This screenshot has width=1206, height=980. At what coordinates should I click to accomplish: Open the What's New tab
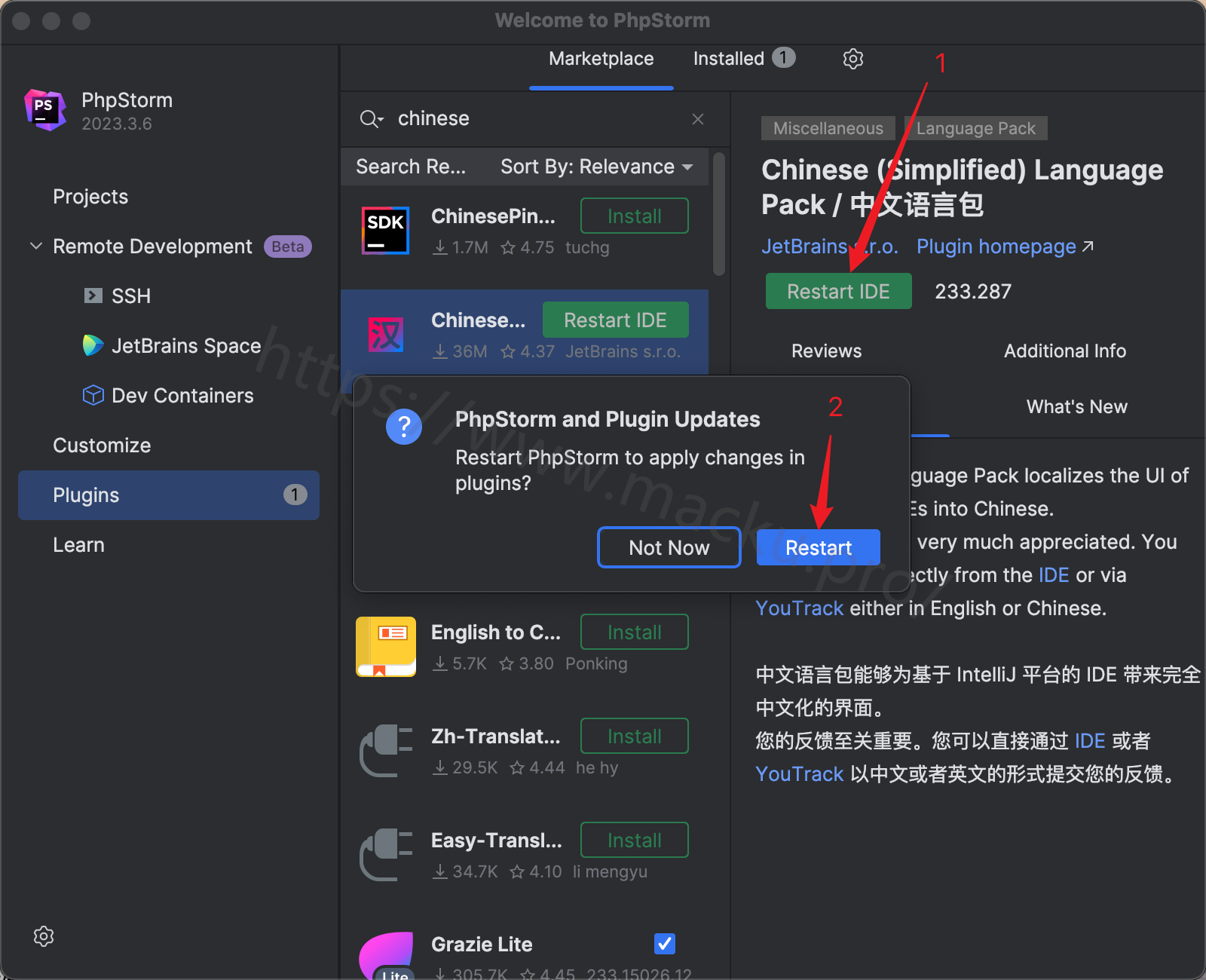pyautogui.click(x=1077, y=407)
